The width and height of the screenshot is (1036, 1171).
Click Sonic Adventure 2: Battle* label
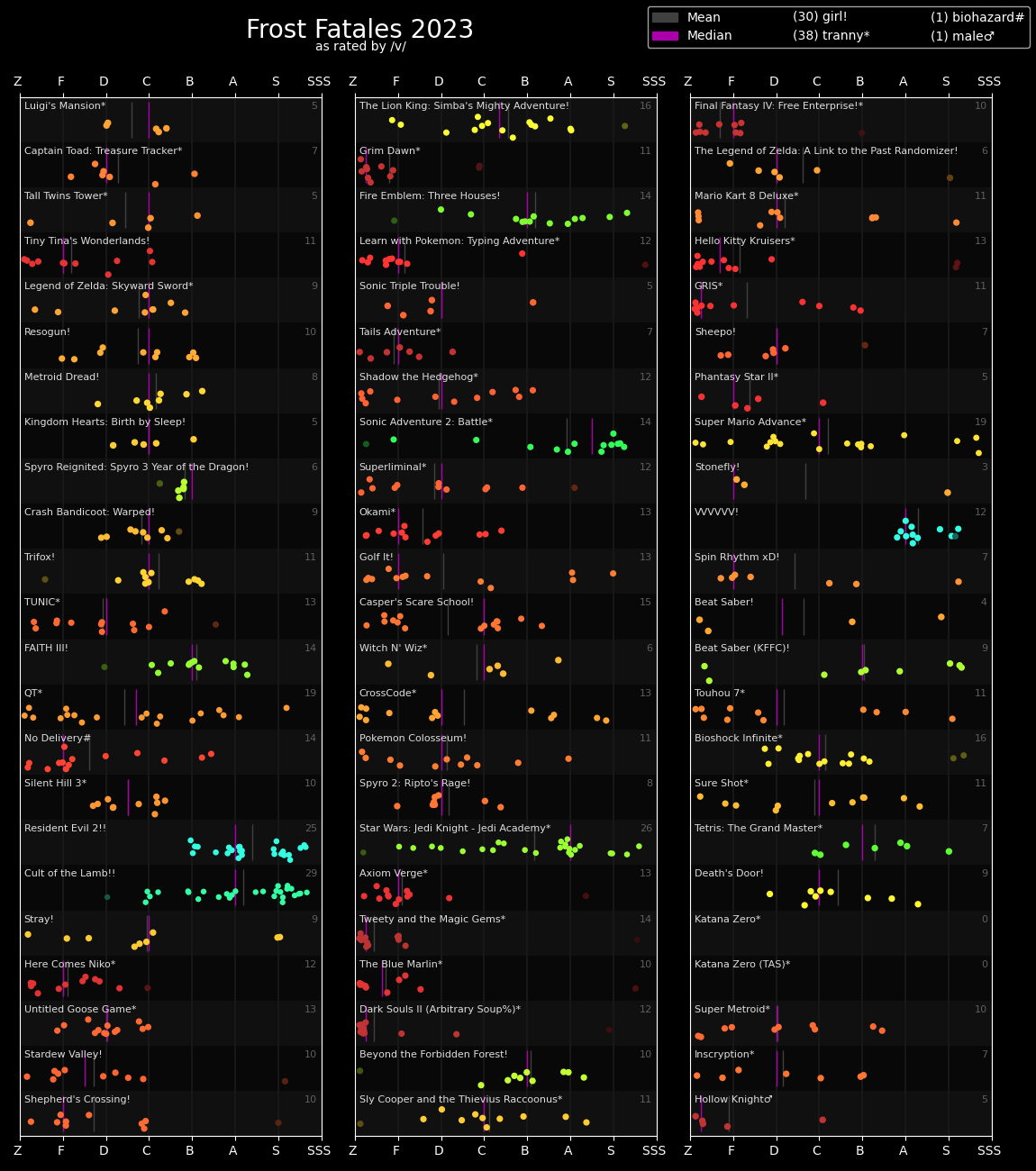426,422
